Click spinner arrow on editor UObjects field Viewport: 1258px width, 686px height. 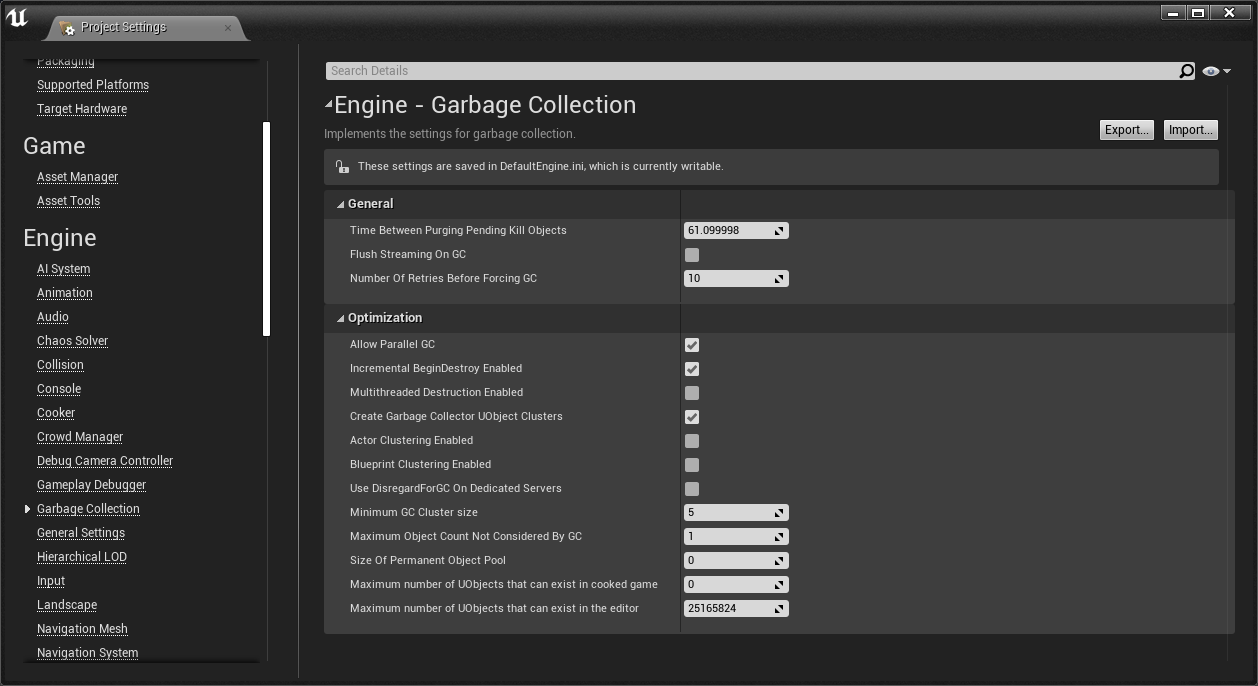[x=779, y=609]
